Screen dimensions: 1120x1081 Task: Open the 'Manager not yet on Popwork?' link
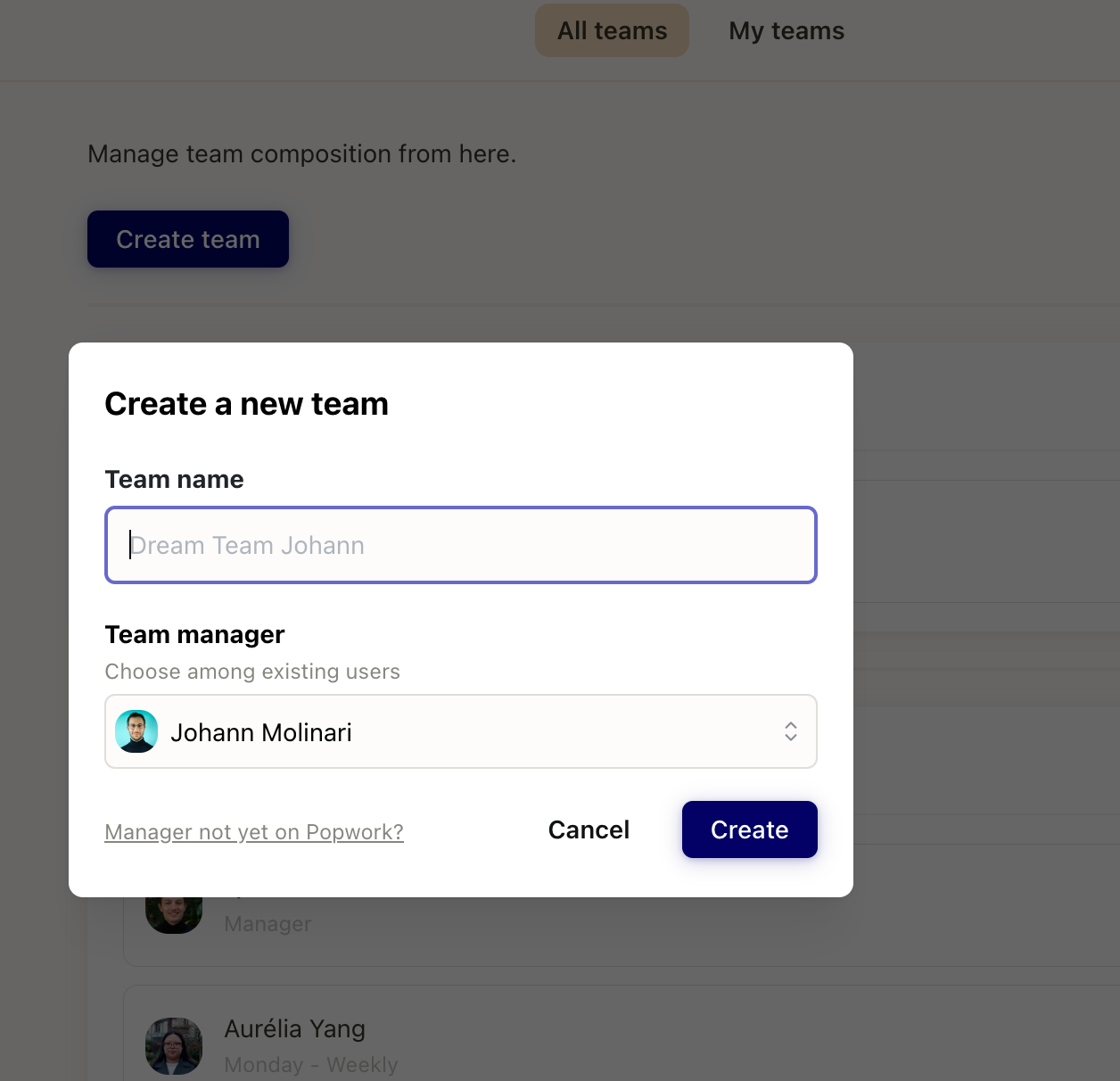coord(253,831)
